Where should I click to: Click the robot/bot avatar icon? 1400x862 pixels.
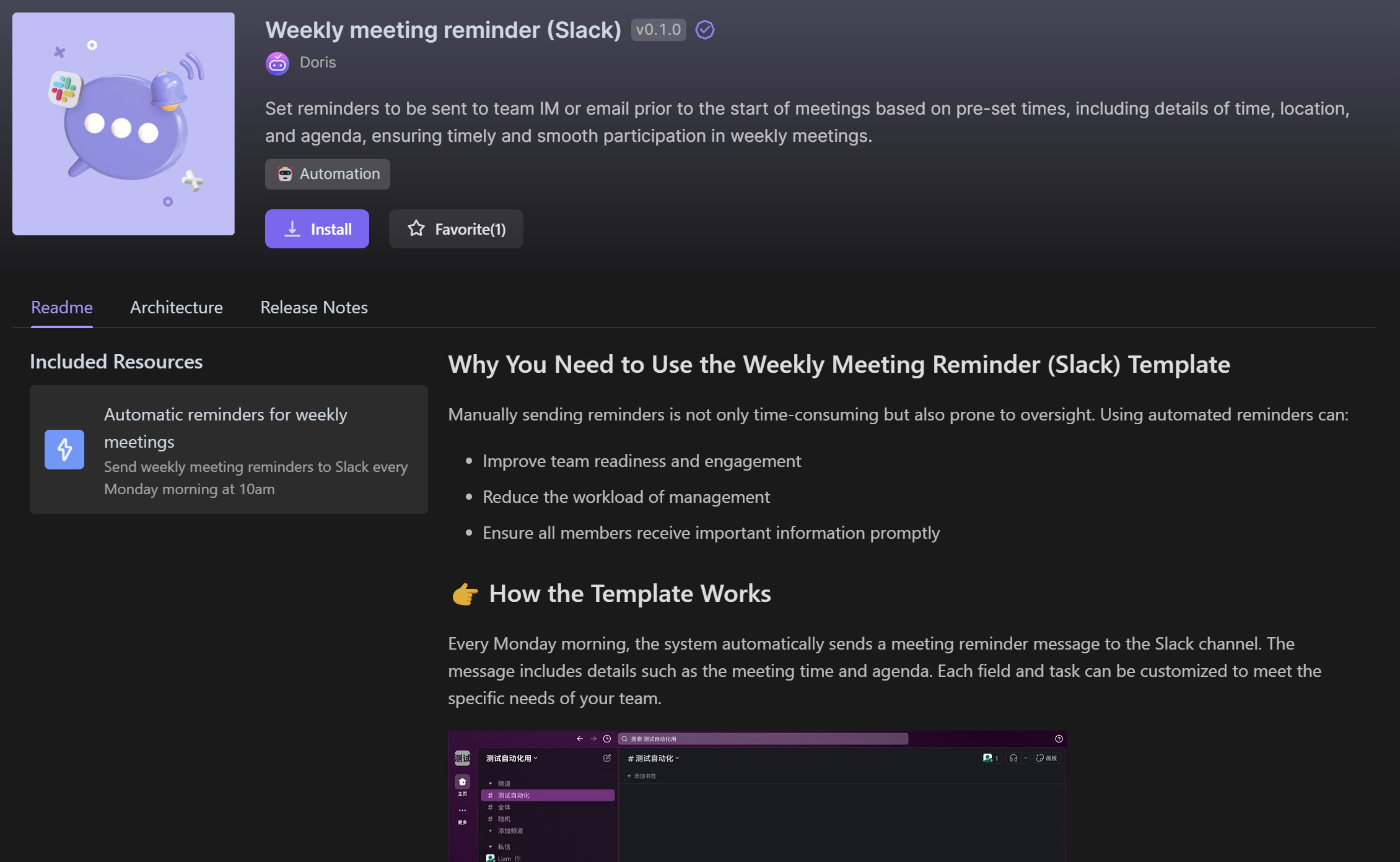(x=277, y=61)
